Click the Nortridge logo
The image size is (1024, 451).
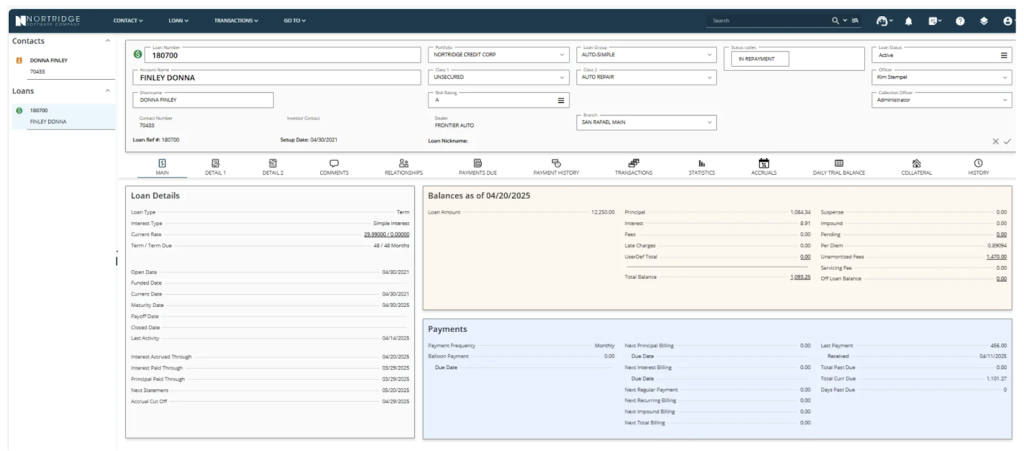pos(47,21)
